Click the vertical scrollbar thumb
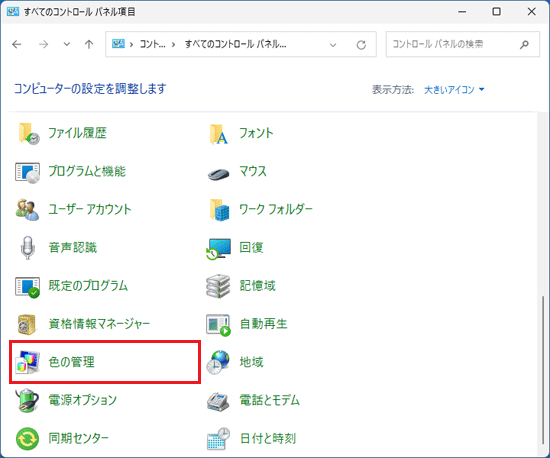Viewport: 550px width, 458px height. coord(543,370)
